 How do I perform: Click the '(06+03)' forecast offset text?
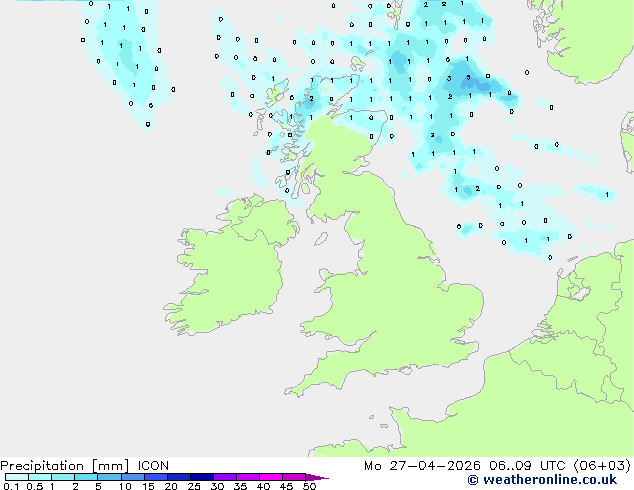click(x=602, y=466)
